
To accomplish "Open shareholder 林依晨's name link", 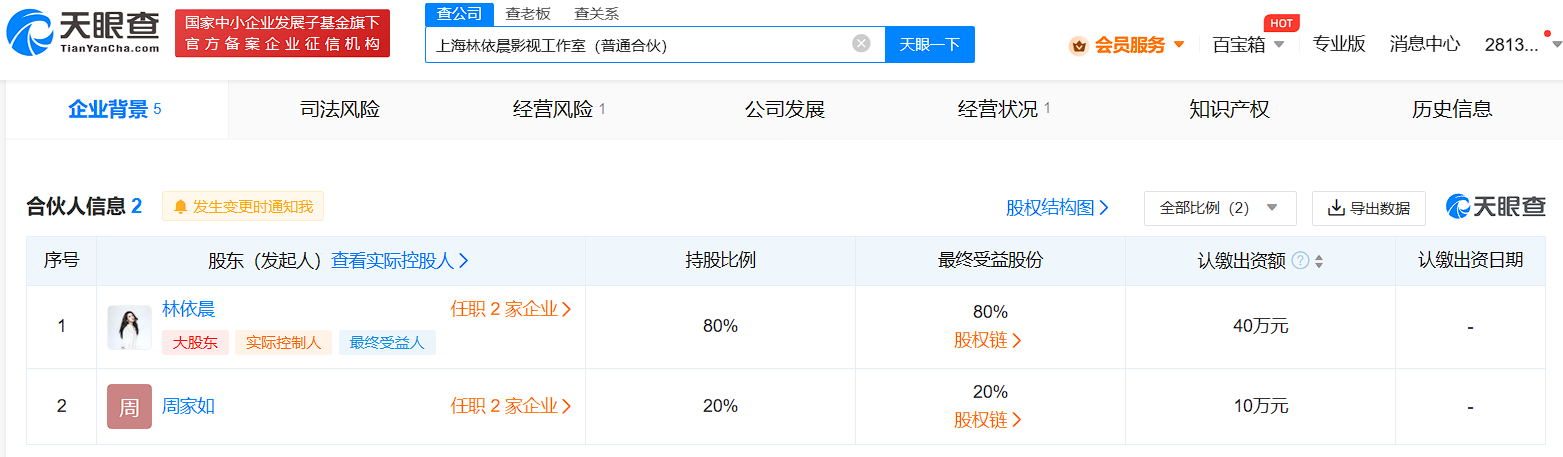I will tap(189, 309).
